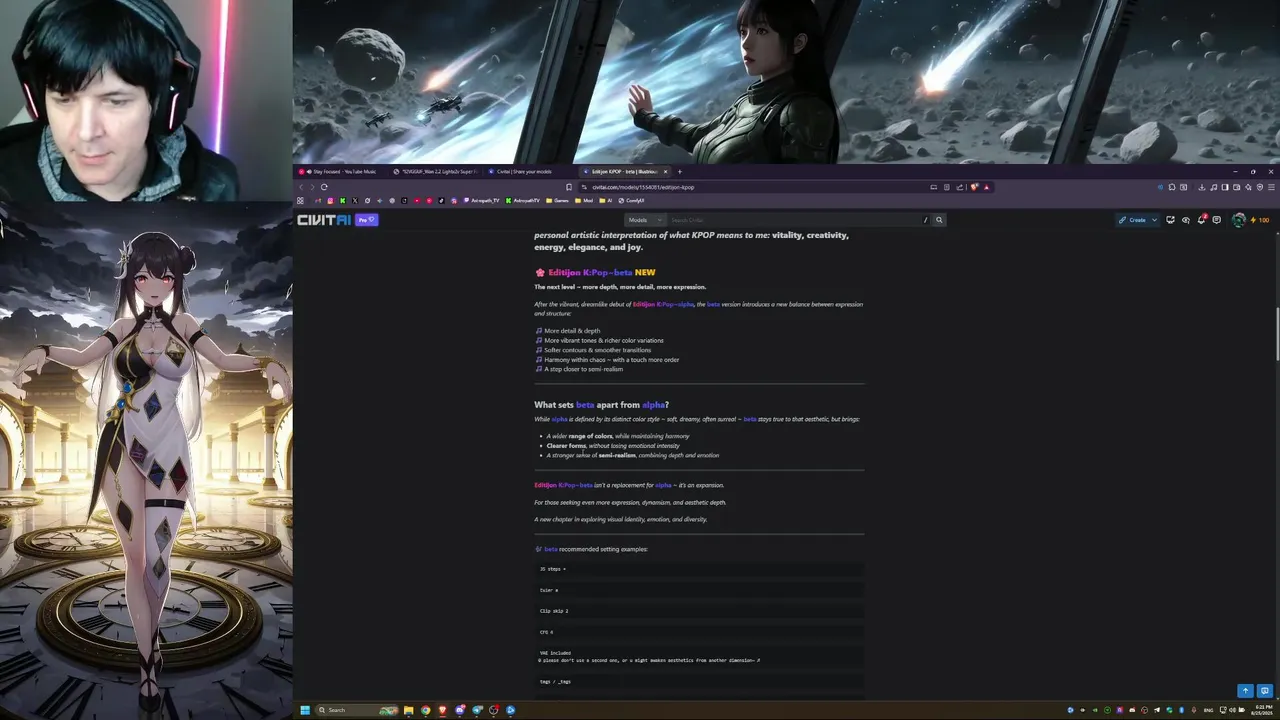Open the Brave wallet icon
1280x720 pixels.
point(1236,187)
